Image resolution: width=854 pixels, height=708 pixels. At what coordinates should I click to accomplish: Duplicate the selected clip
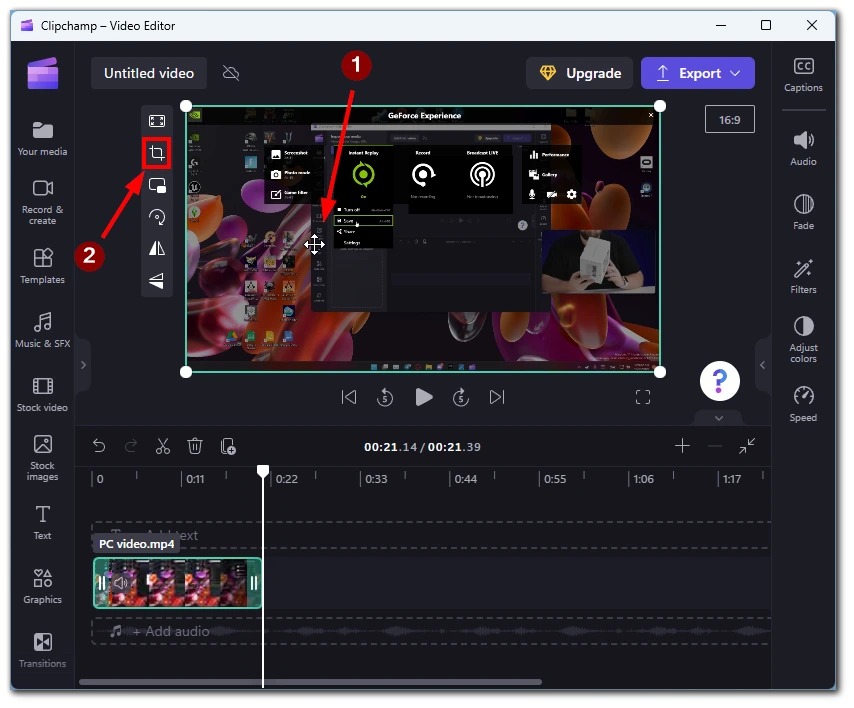pos(228,446)
